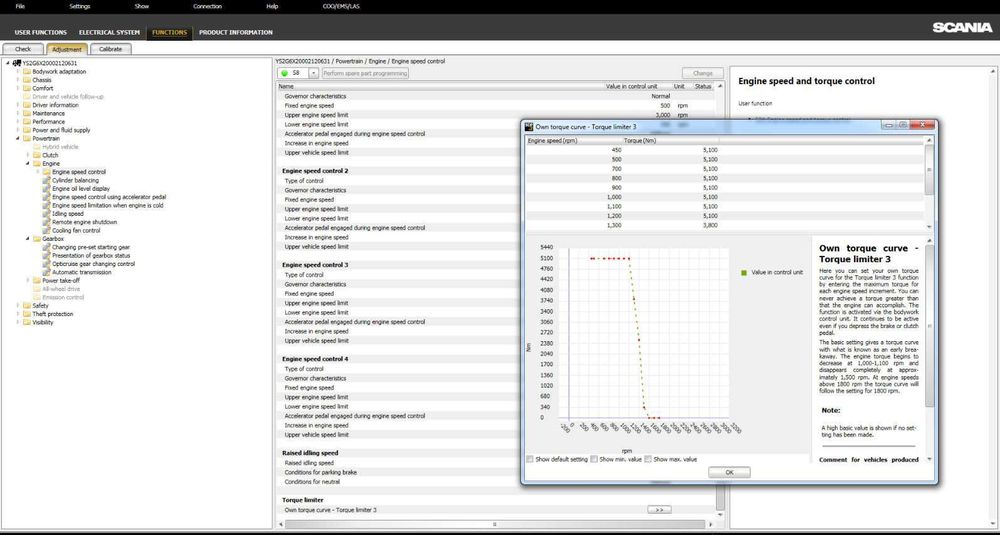Screen dimensions: 1000x535
Task: Open the Comfort folder icon
Action: [x=26, y=88]
